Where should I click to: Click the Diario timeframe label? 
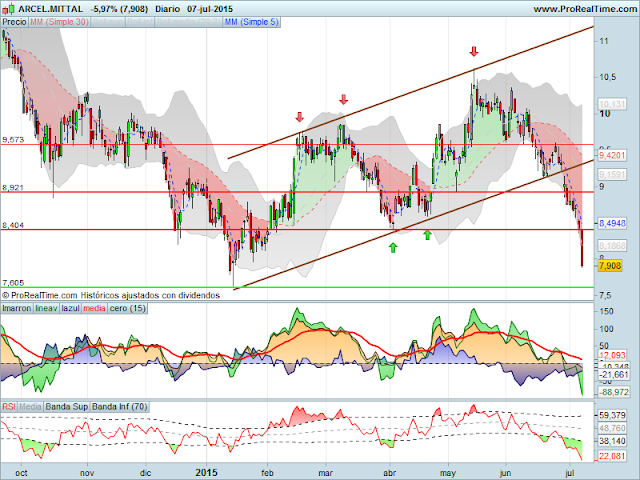[167, 9]
